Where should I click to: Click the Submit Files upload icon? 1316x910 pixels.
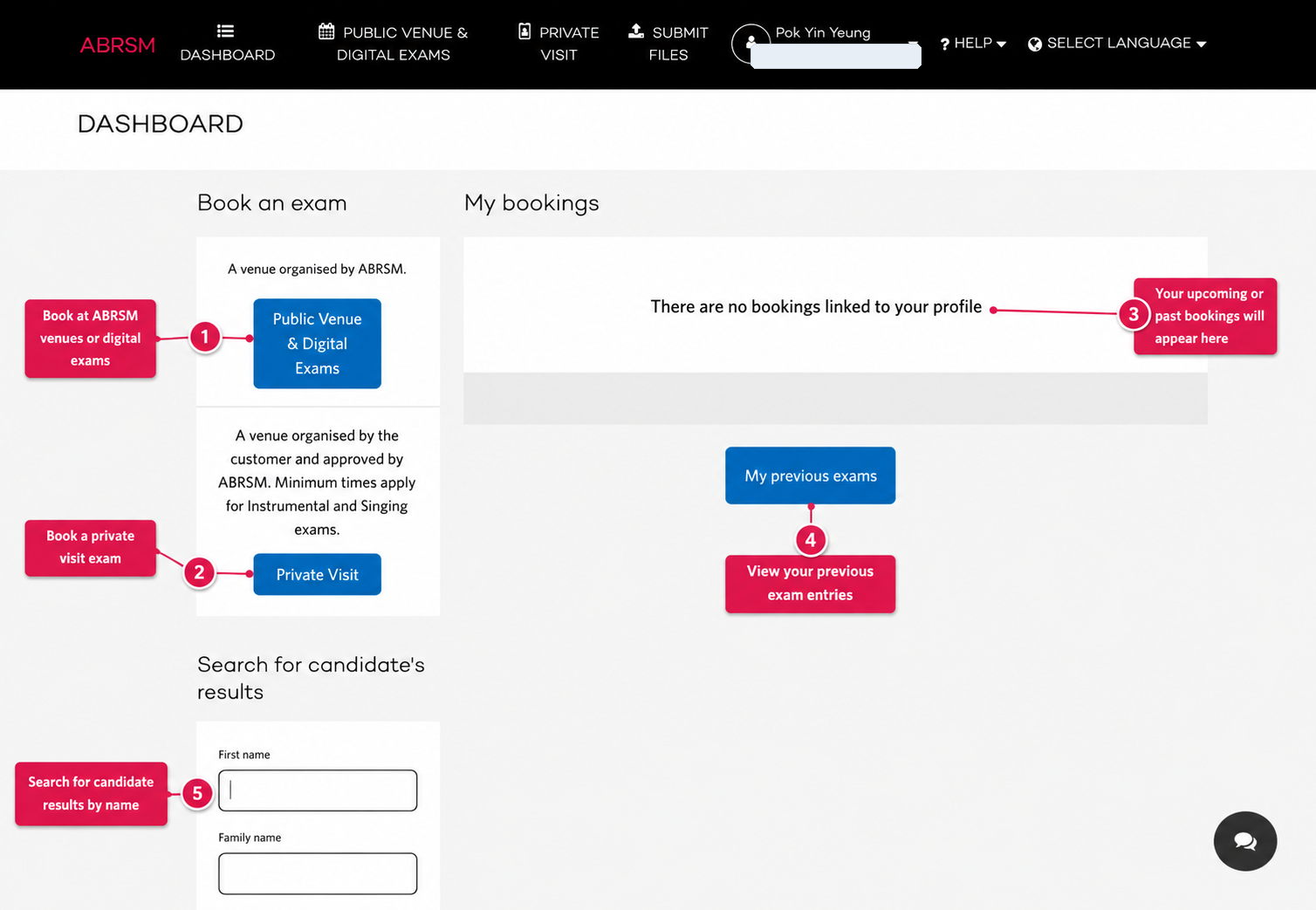click(636, 31)
